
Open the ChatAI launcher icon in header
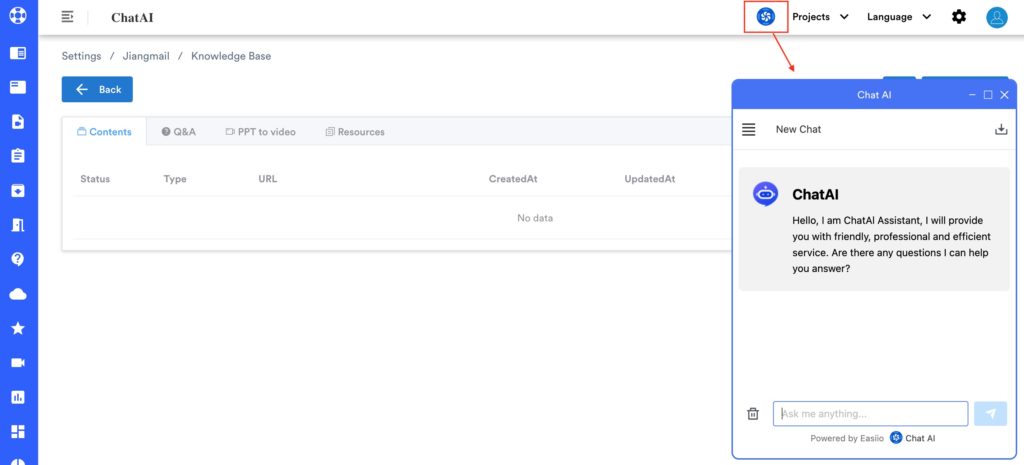coord(766,17)
